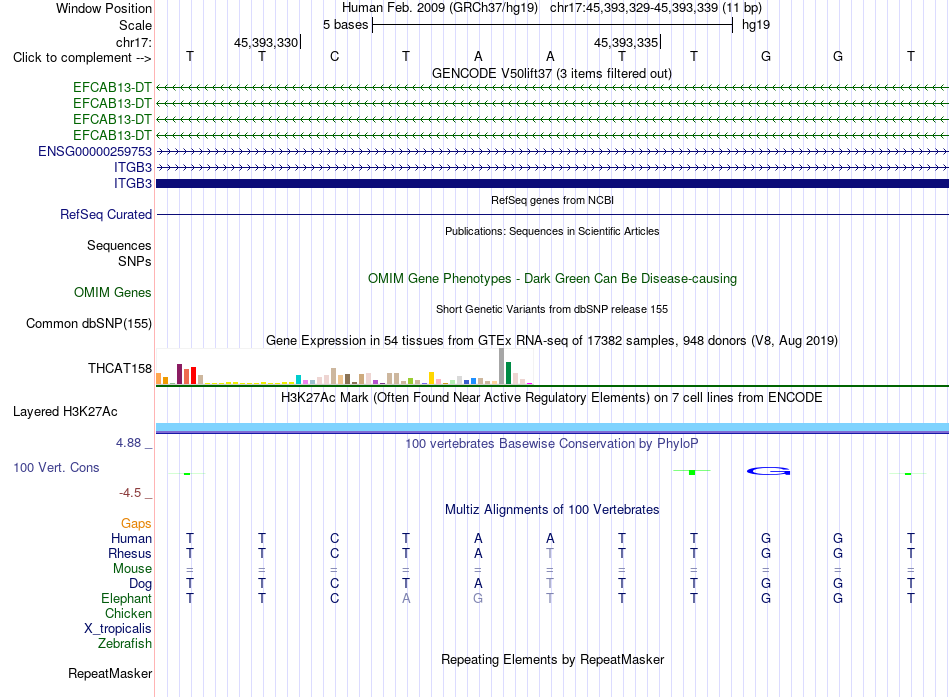Select the 45,393,335 position marker
Screen dimensions: 950x697
[x=627, y=42]
